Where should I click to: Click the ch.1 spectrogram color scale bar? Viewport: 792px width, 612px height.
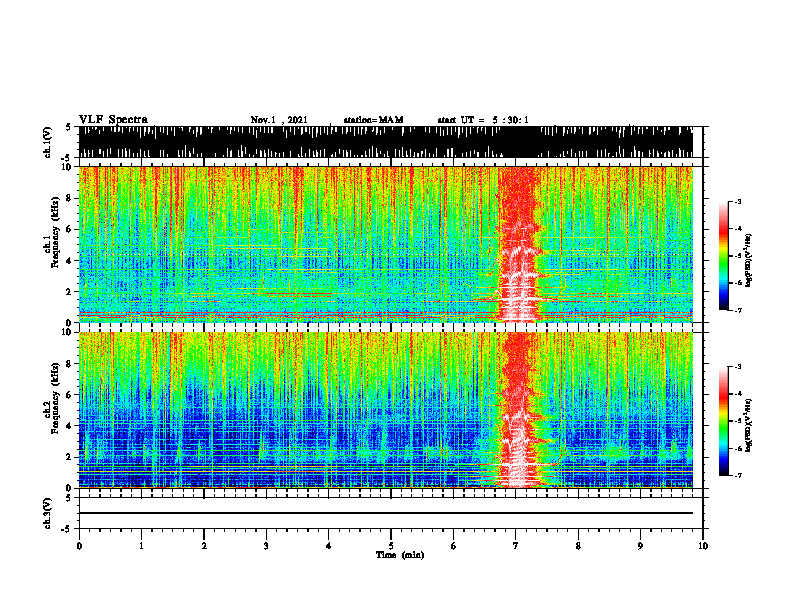(723, 256)
